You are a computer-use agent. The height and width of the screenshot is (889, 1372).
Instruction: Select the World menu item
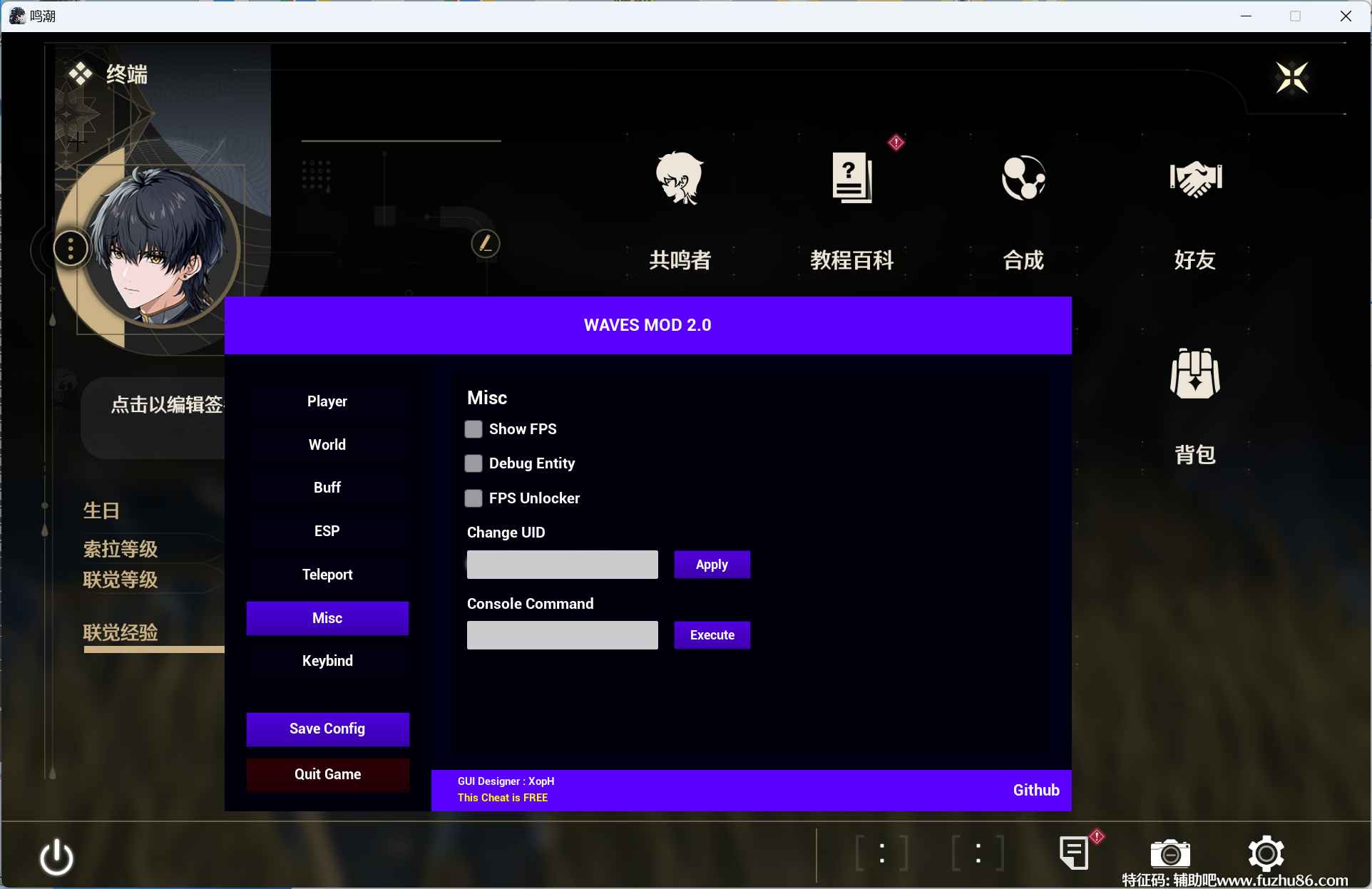(x=327, y=444)
